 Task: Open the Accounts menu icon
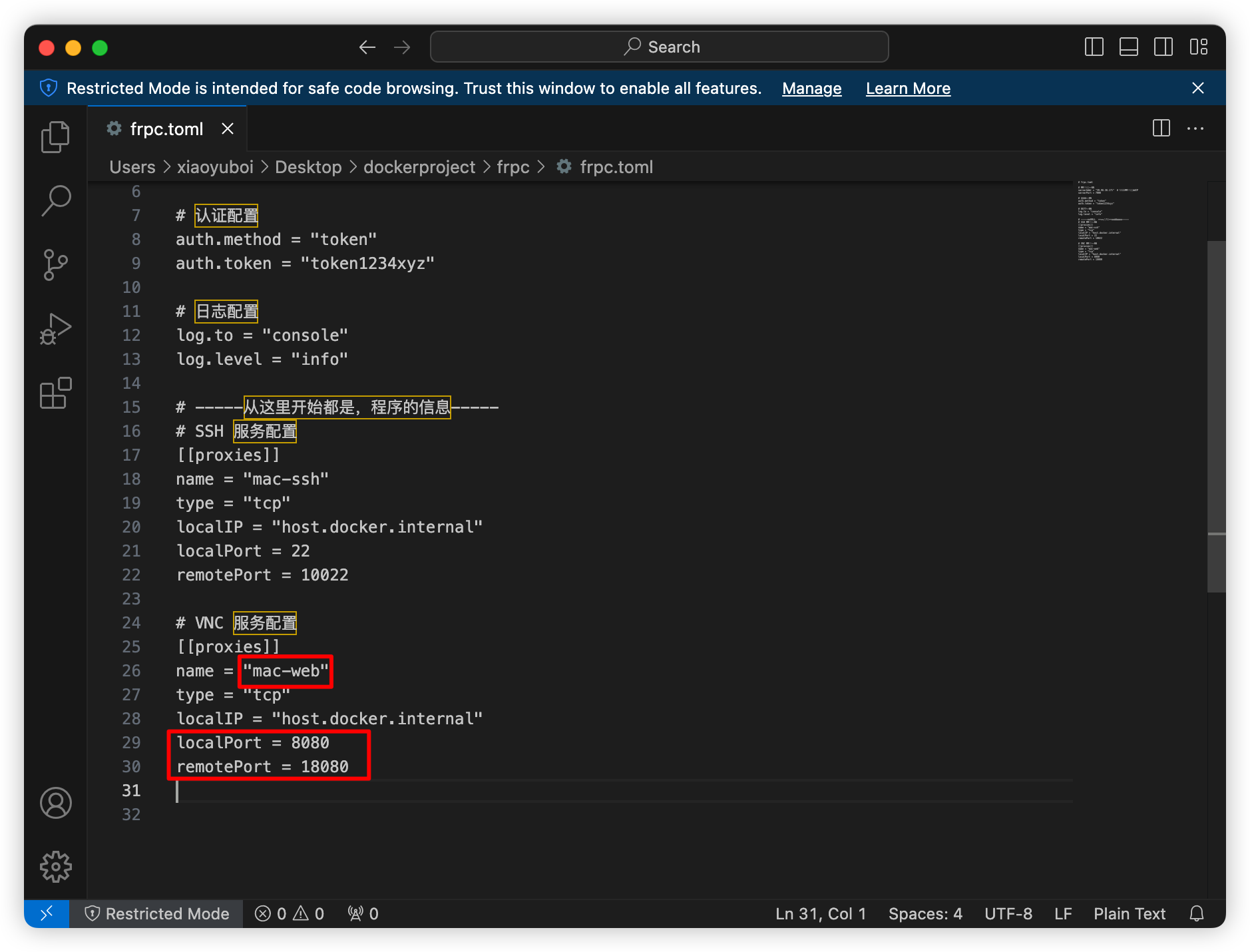tap(55, 803)
